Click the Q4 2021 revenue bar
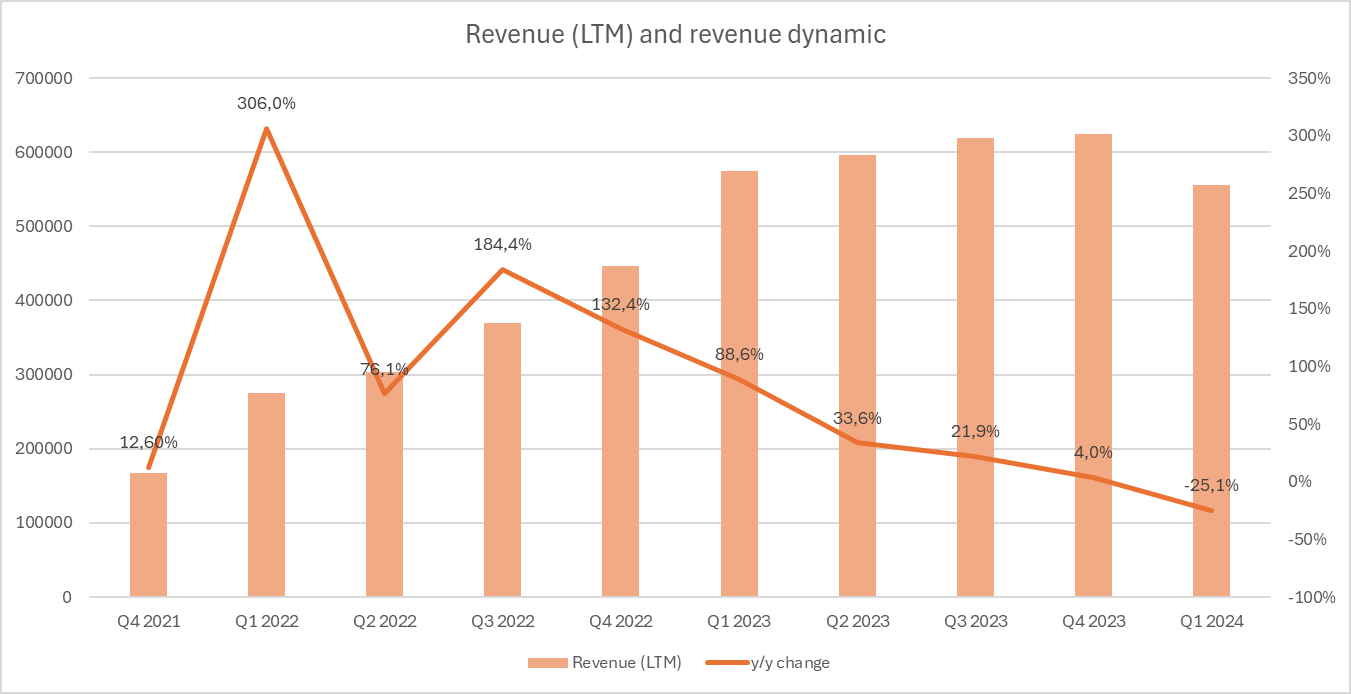The height and width of the screenshot is (694, 1351). [149, 535]
